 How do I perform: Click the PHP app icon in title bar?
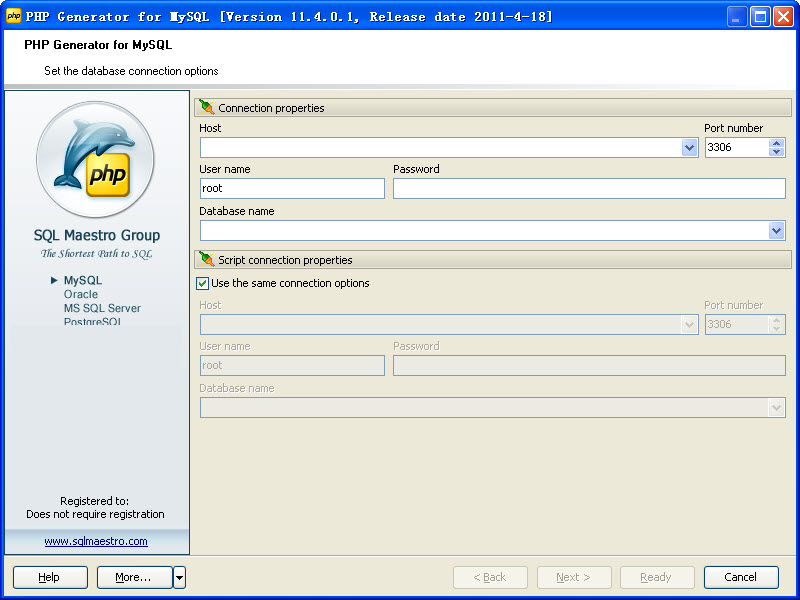tap(14, 16)
